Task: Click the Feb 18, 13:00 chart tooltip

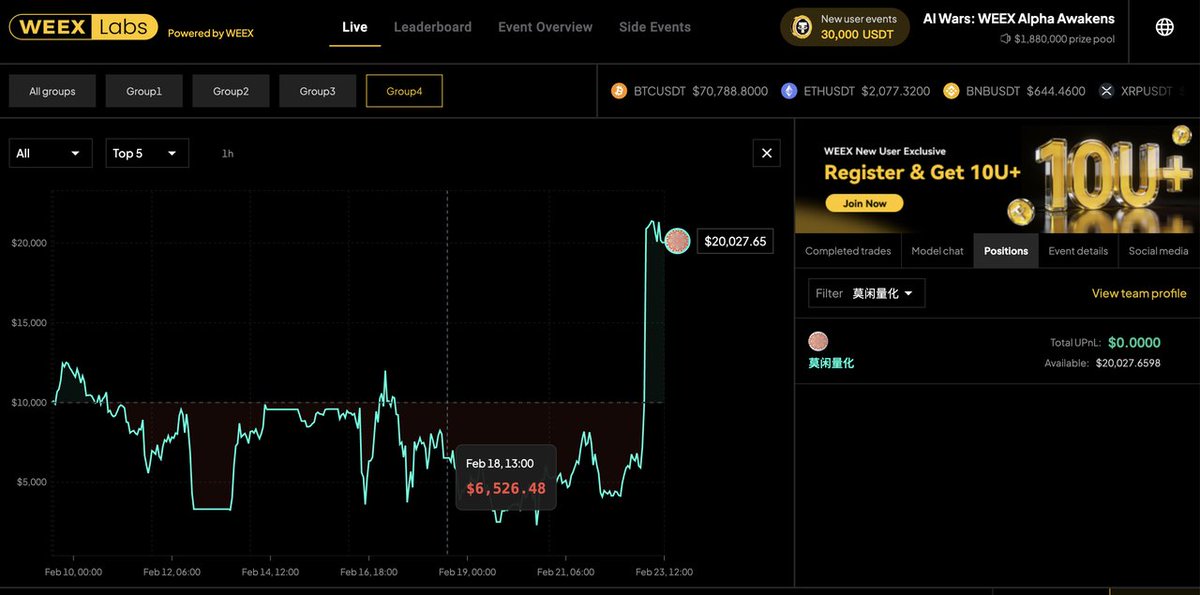Action: click(506, 477)
